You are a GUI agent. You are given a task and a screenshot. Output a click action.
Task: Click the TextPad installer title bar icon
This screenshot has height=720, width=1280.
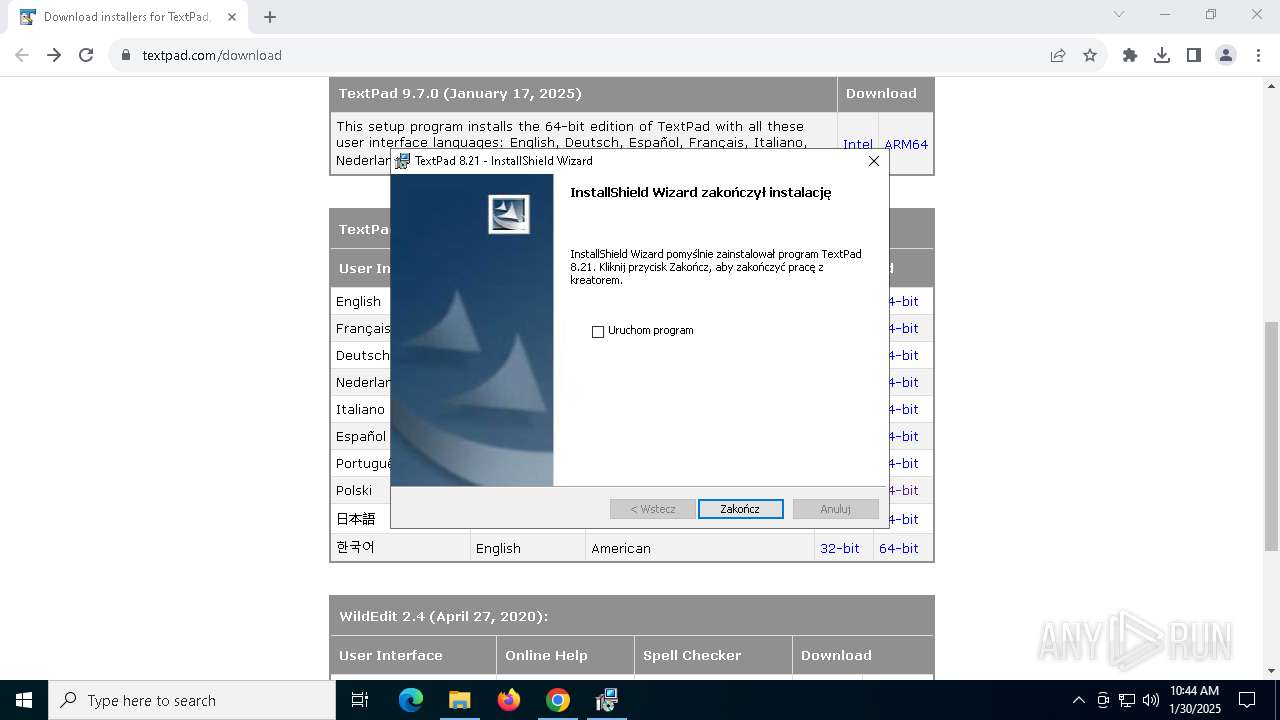pos(402,161)
